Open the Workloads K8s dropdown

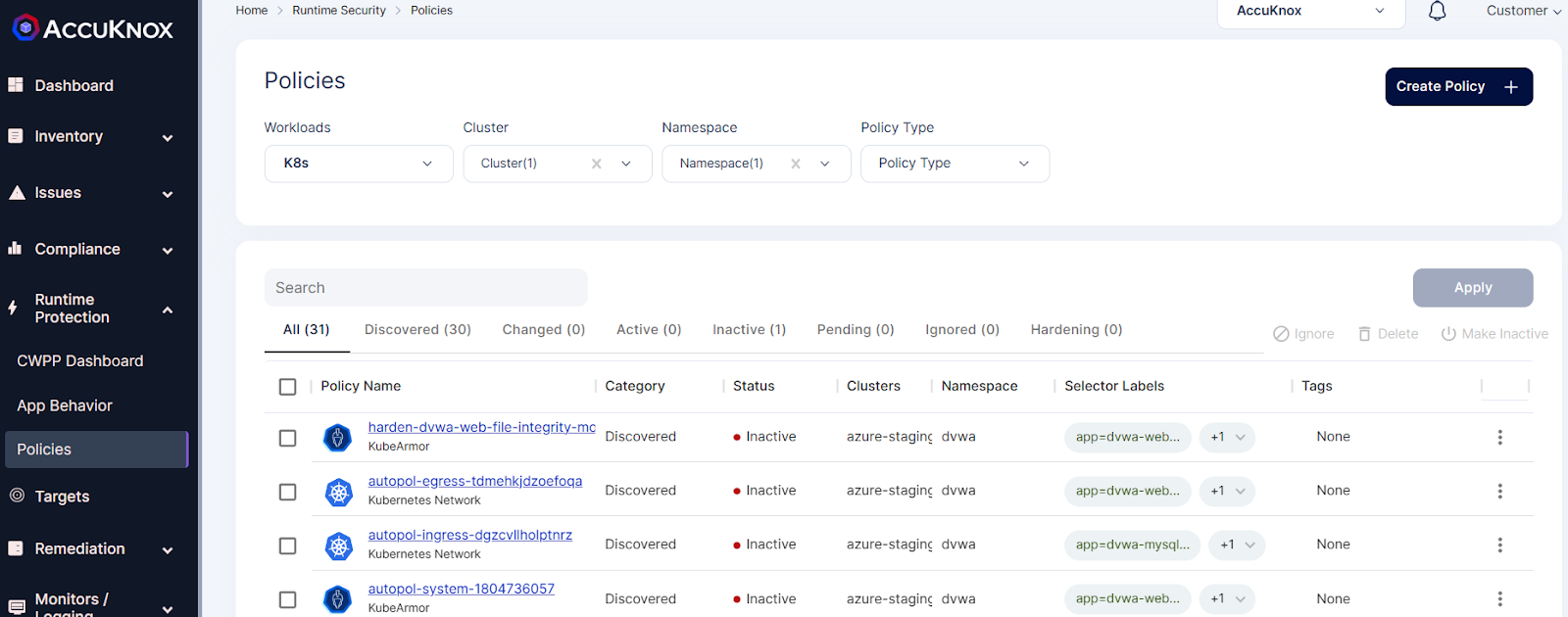coord(359,164)
